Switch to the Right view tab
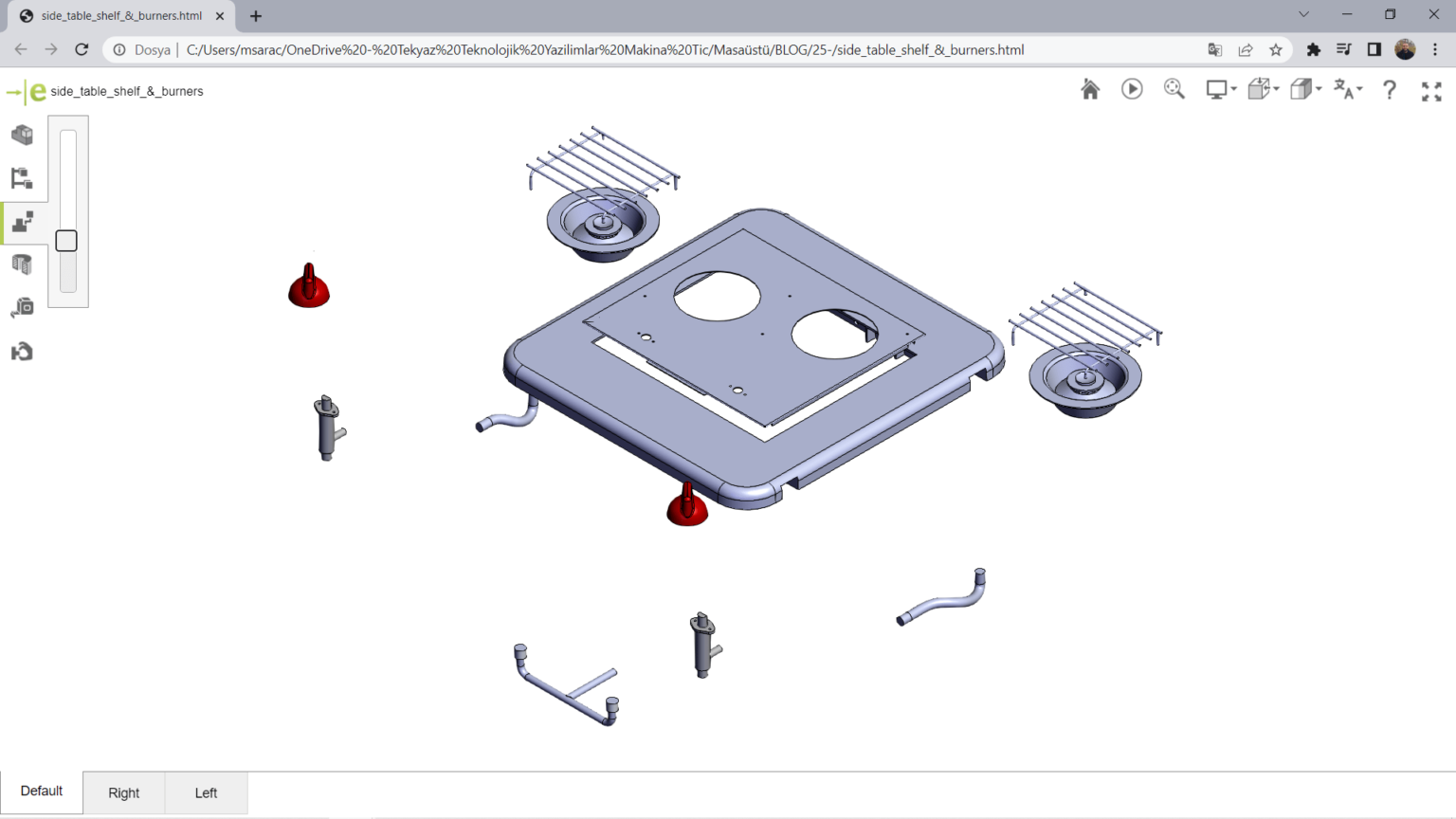1456x819 pixels. click(123, 792)
